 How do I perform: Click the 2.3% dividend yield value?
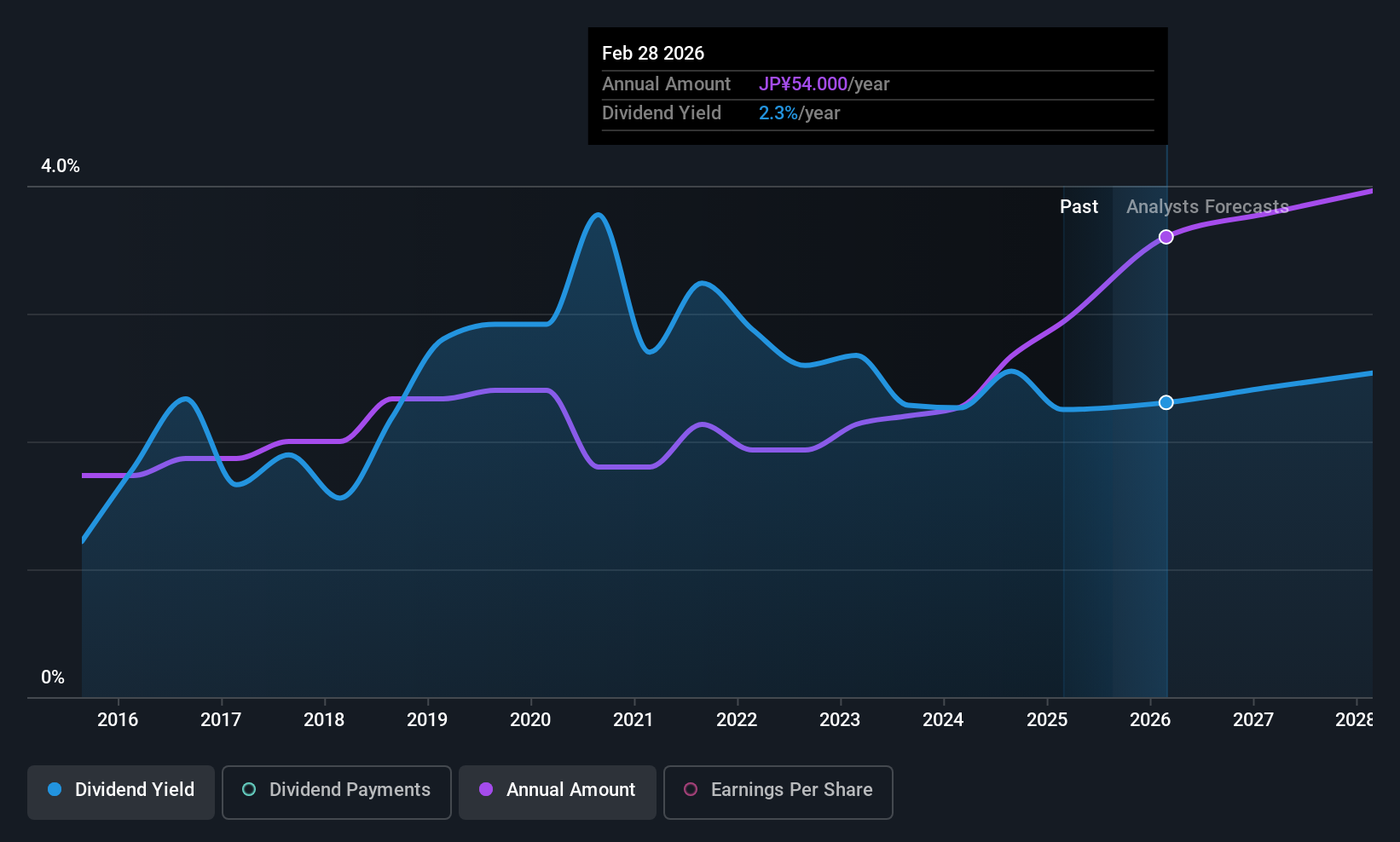(778, 112)
